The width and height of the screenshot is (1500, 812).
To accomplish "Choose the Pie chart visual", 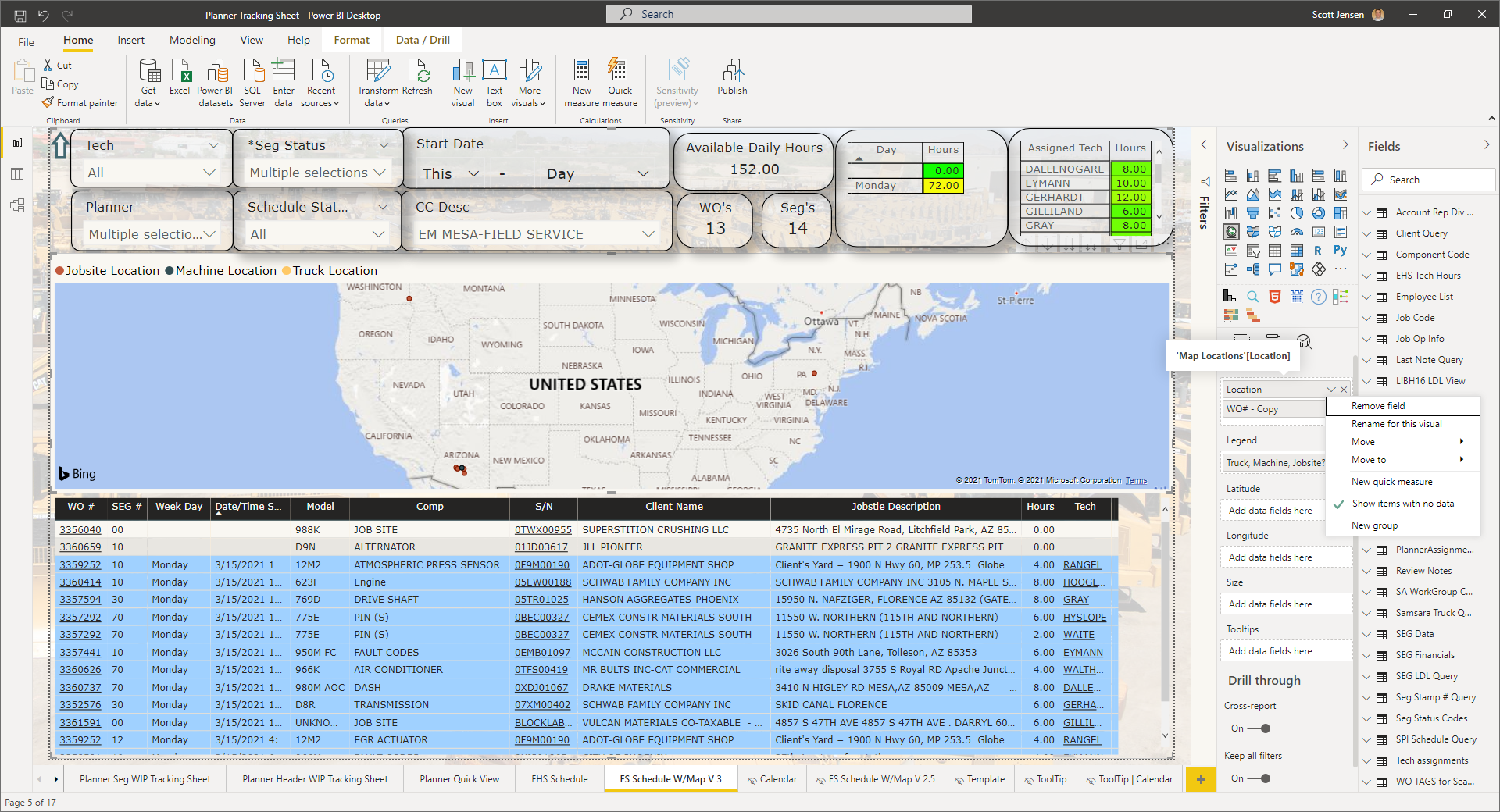I will tap(1297, 213).
